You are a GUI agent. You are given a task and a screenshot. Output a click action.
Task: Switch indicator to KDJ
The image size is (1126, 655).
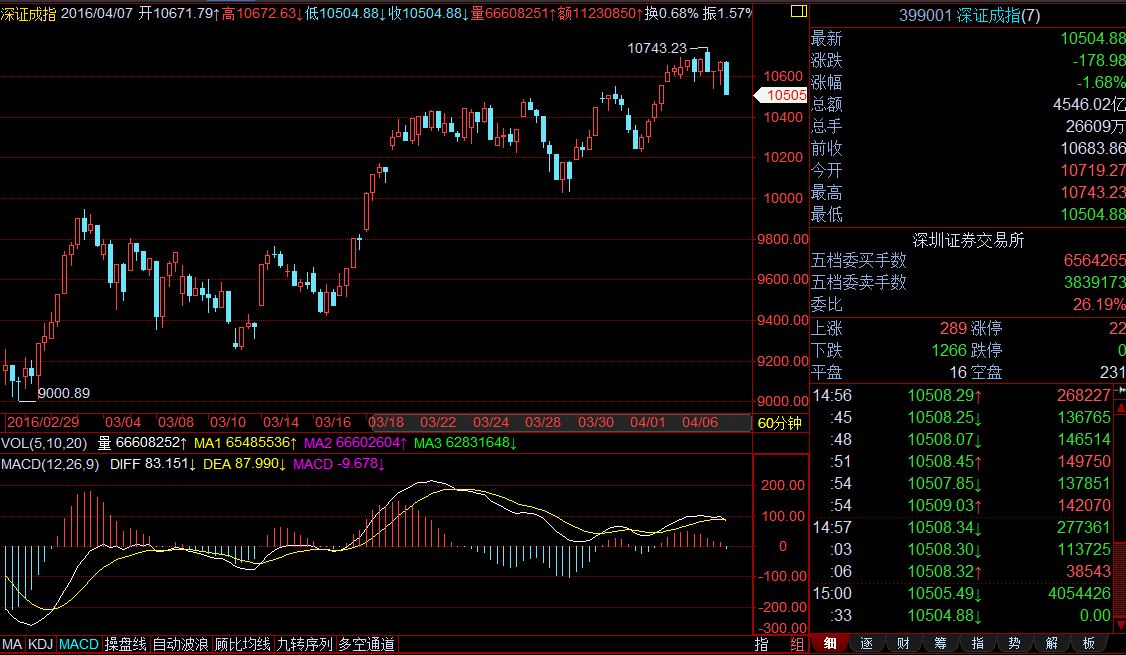point(41,644)
